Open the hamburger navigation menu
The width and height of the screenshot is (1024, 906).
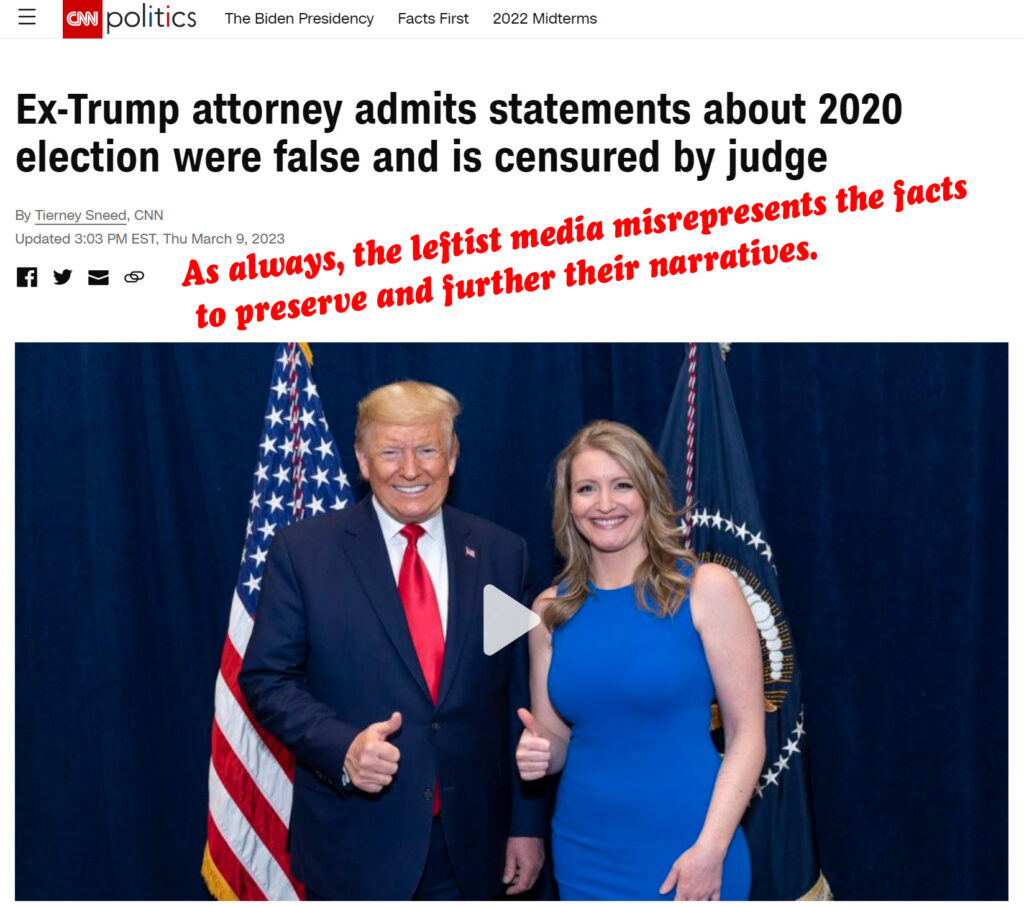(x=27, y=17)
